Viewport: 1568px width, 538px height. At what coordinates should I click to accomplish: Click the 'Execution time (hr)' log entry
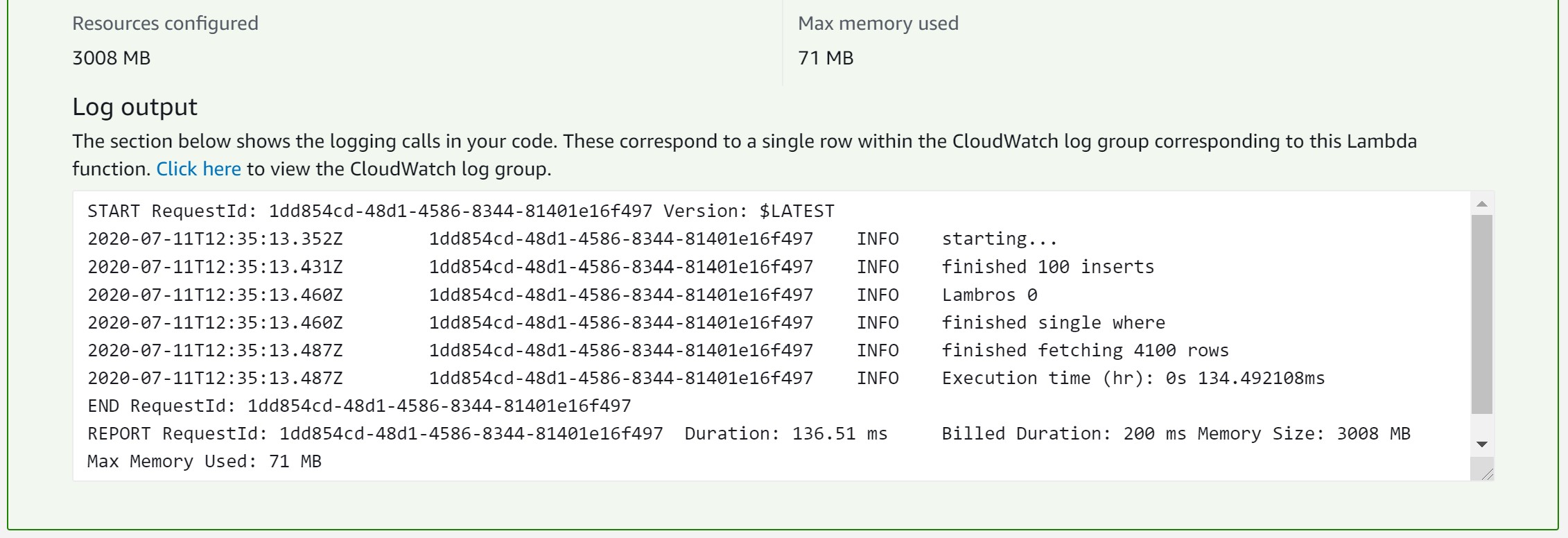(x=1133, y=378)
